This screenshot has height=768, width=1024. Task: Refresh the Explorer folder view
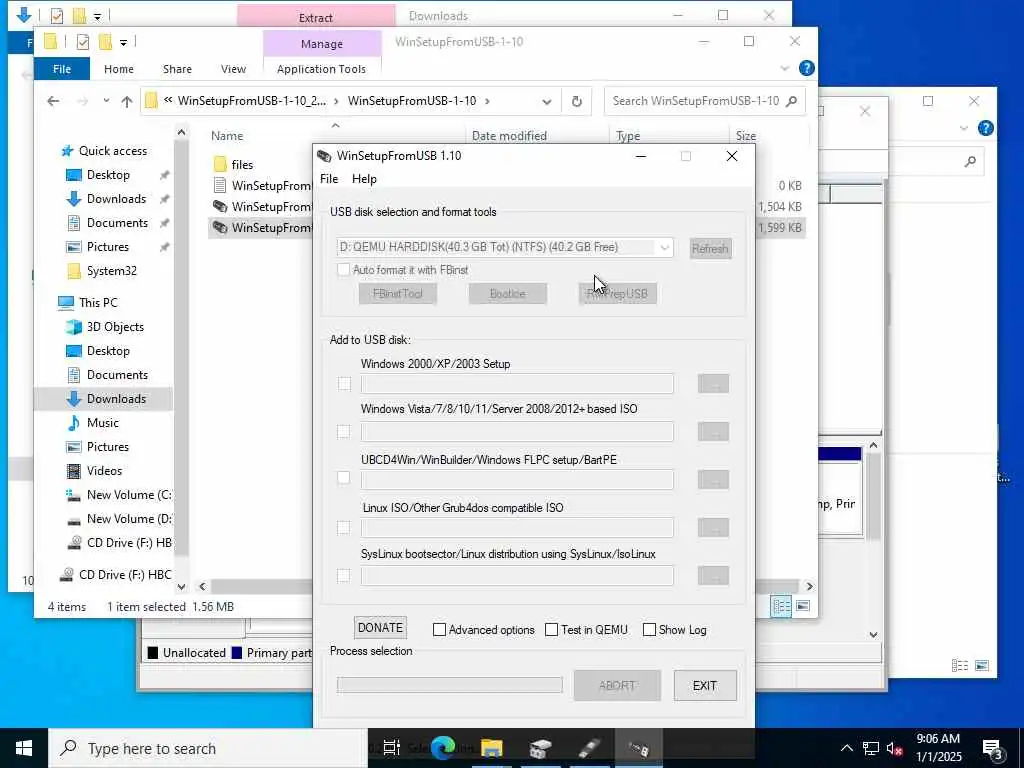(577, 101)
